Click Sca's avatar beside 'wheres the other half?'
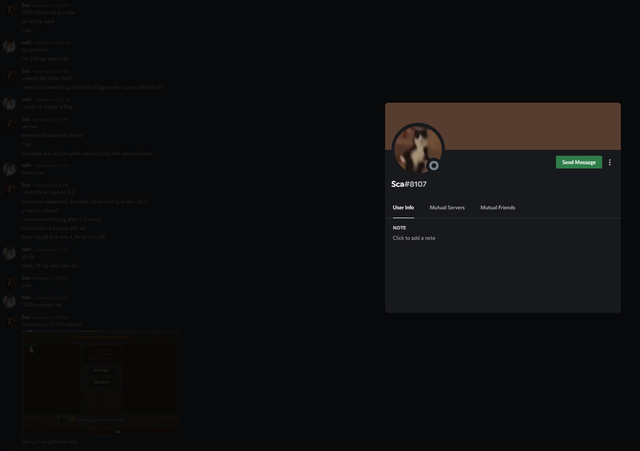 click(9, 74)
